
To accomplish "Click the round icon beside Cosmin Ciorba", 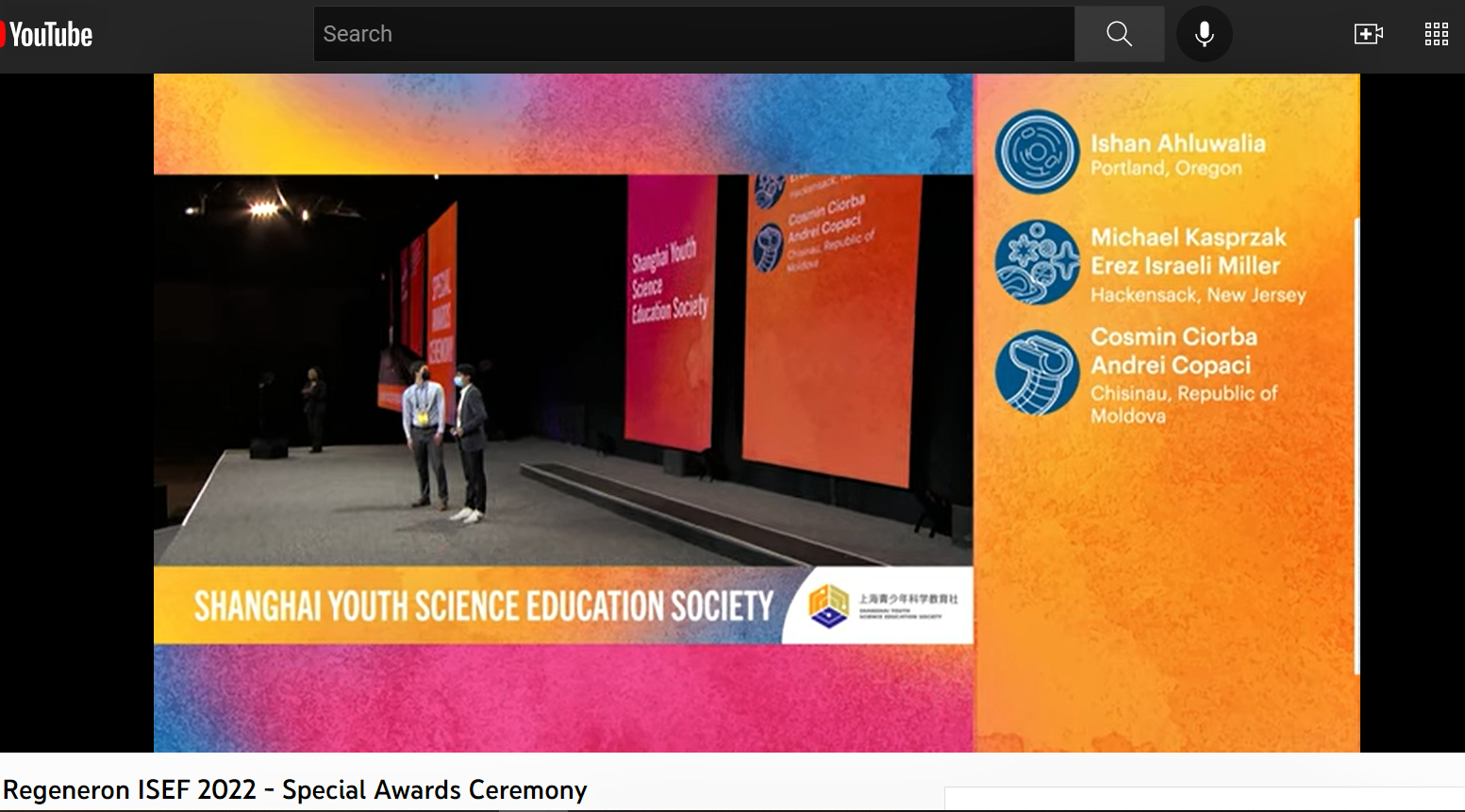I will [1037, 373].
